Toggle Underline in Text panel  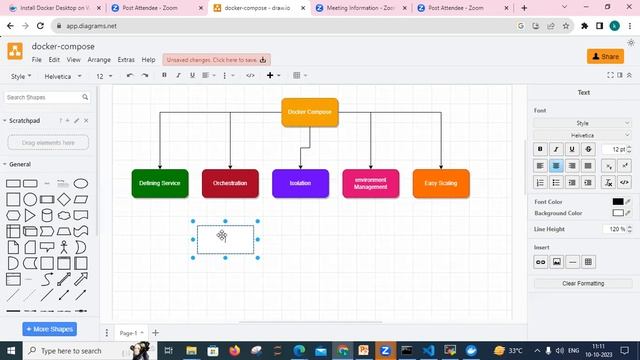(x=572, y=149)
